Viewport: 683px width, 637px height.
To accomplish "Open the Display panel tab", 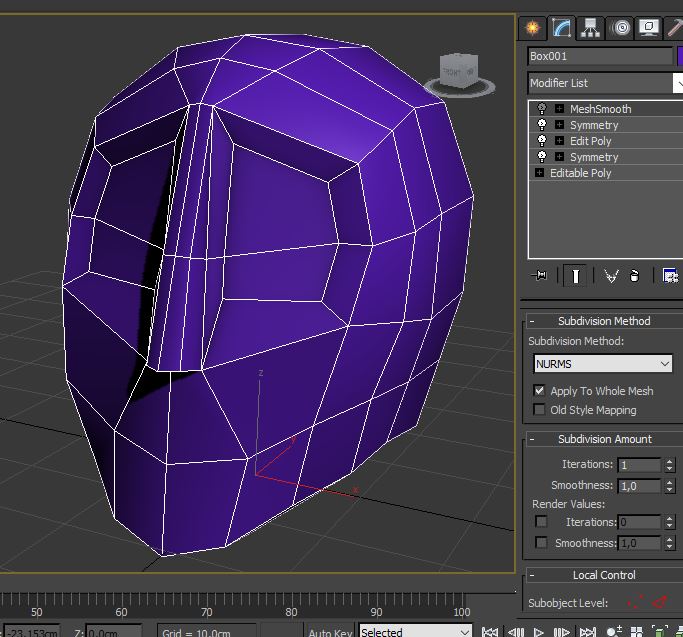I will [650, 28].
